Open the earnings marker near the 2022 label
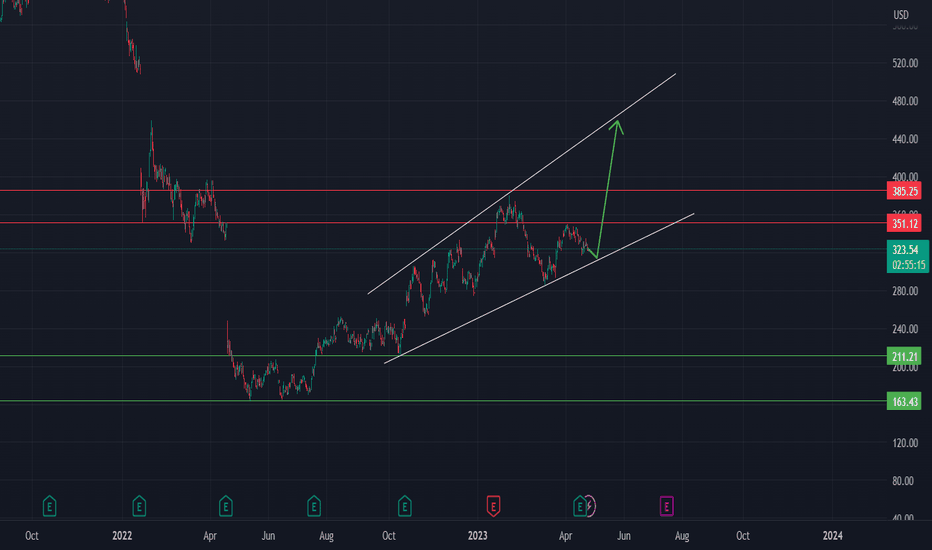Image resolution: width=932 pixels, height=550 pixels. tap(138, 506)
